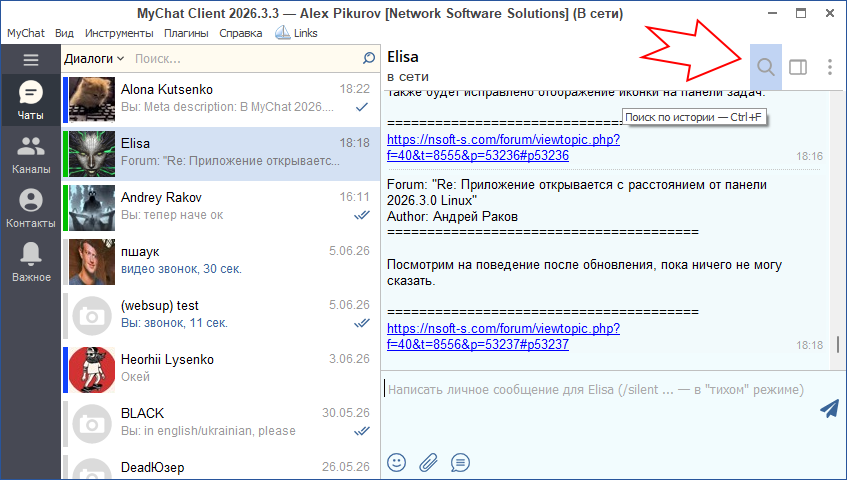The image size is (847, 480).
Task: Open the Контакты section
Action: [31, 208]
